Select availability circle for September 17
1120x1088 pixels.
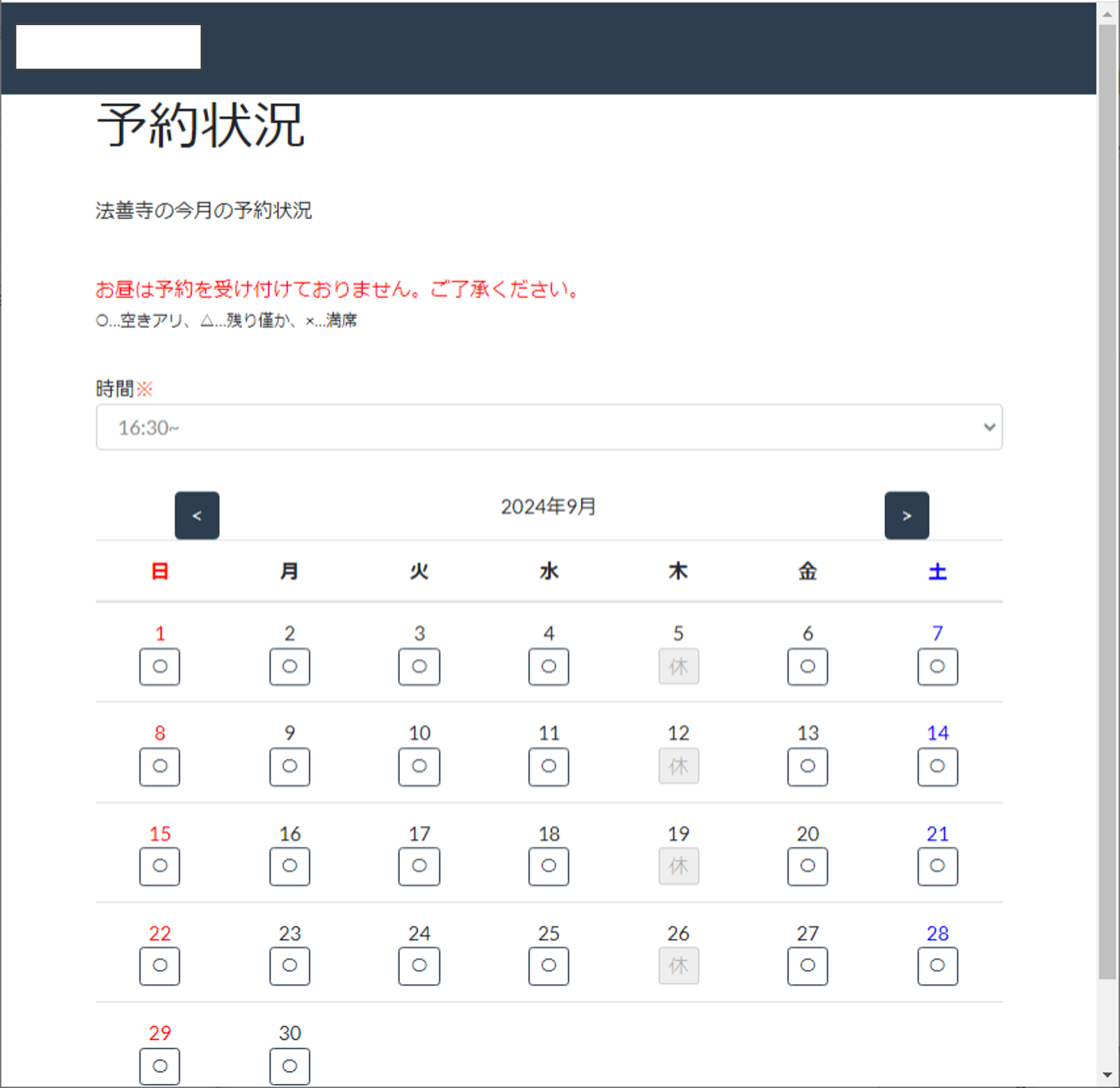[x=419, y=866]
